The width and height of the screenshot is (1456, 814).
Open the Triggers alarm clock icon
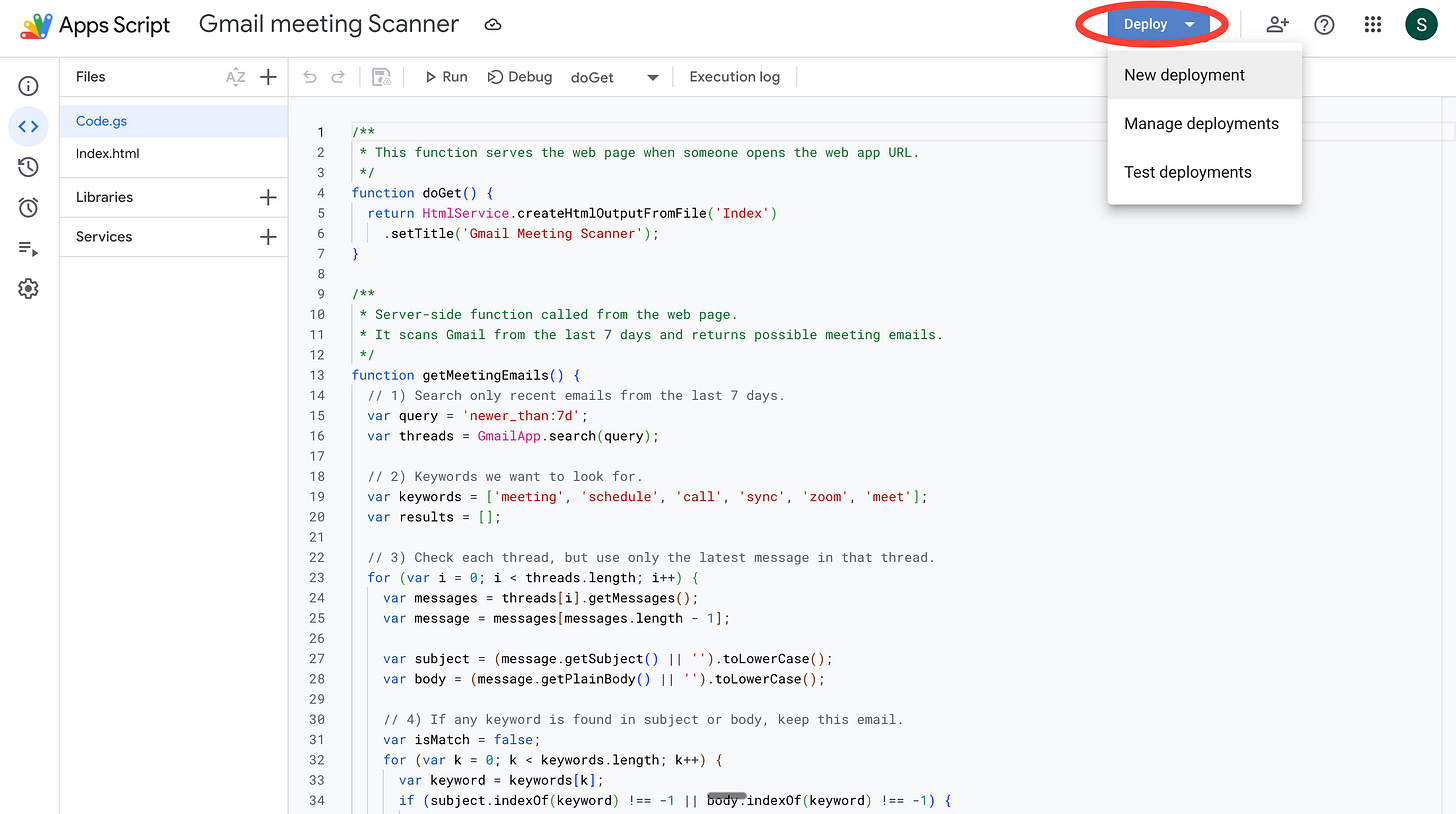28,208
